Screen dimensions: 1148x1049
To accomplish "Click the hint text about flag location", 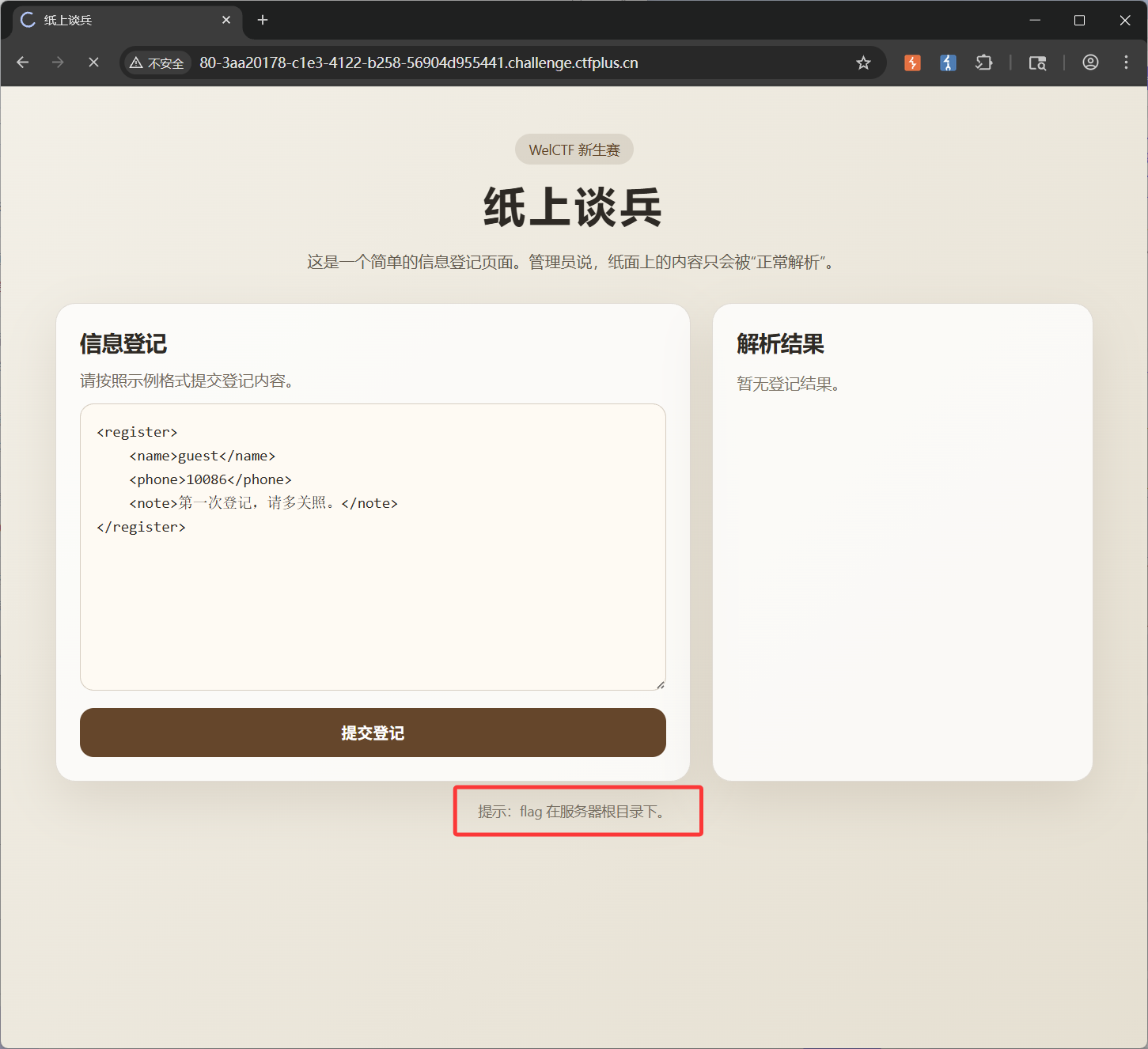I will coord(571,812).
